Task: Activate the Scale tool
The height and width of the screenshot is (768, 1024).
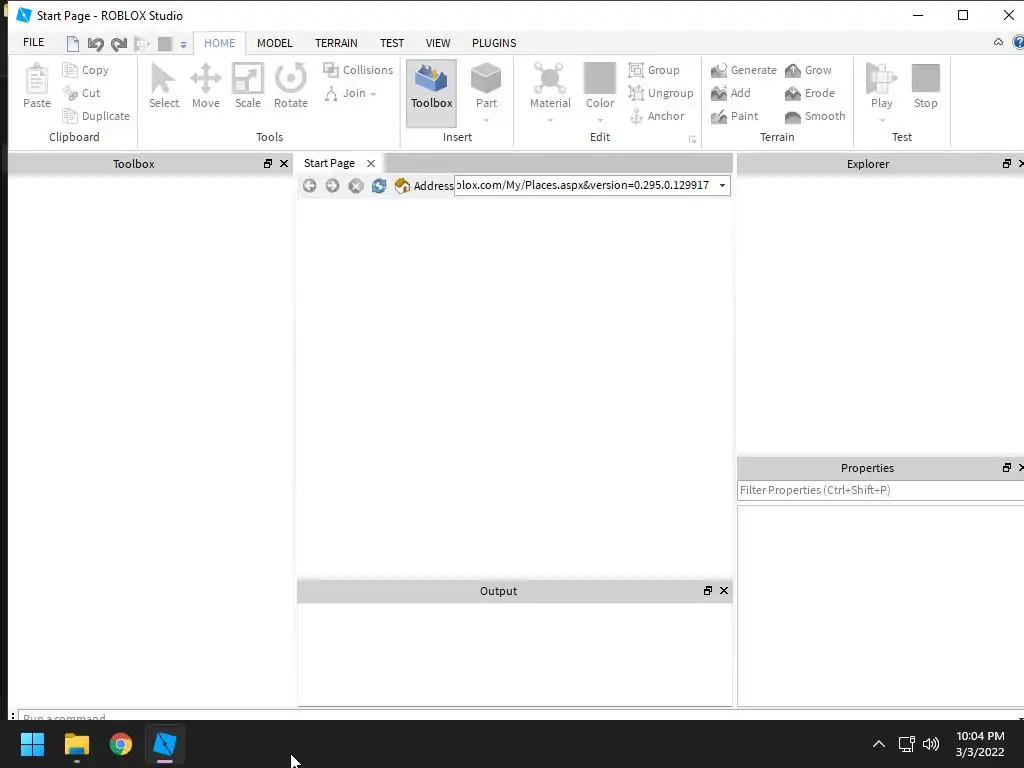Action: (248, 86)
